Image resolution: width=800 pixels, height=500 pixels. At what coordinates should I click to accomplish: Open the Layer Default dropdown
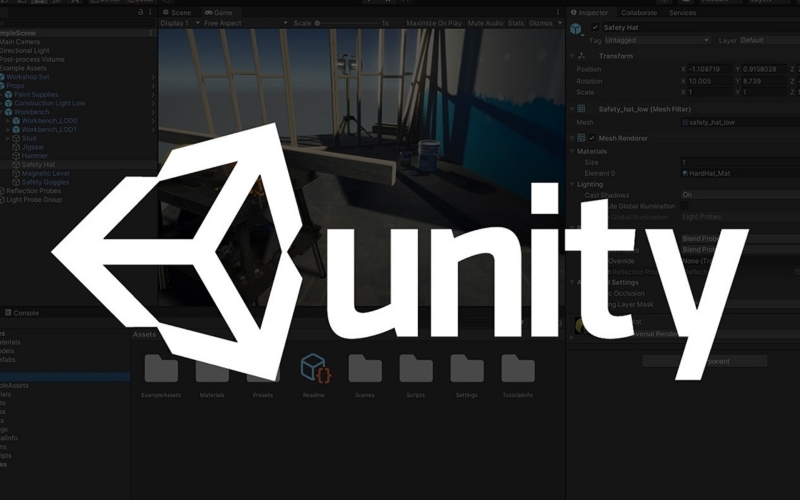coord(769,40)
